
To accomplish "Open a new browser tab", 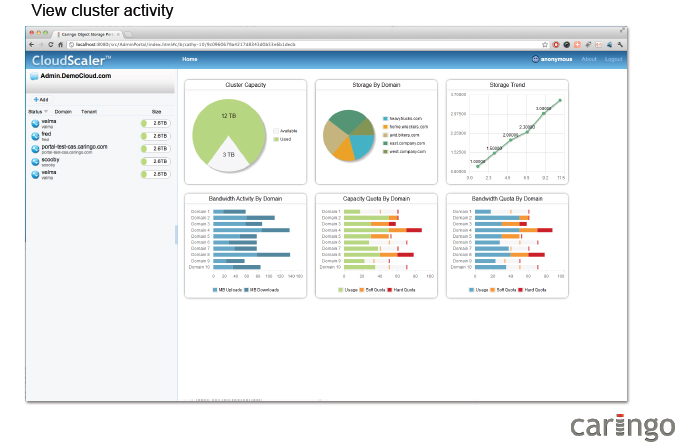I will (x=129, y=34).
